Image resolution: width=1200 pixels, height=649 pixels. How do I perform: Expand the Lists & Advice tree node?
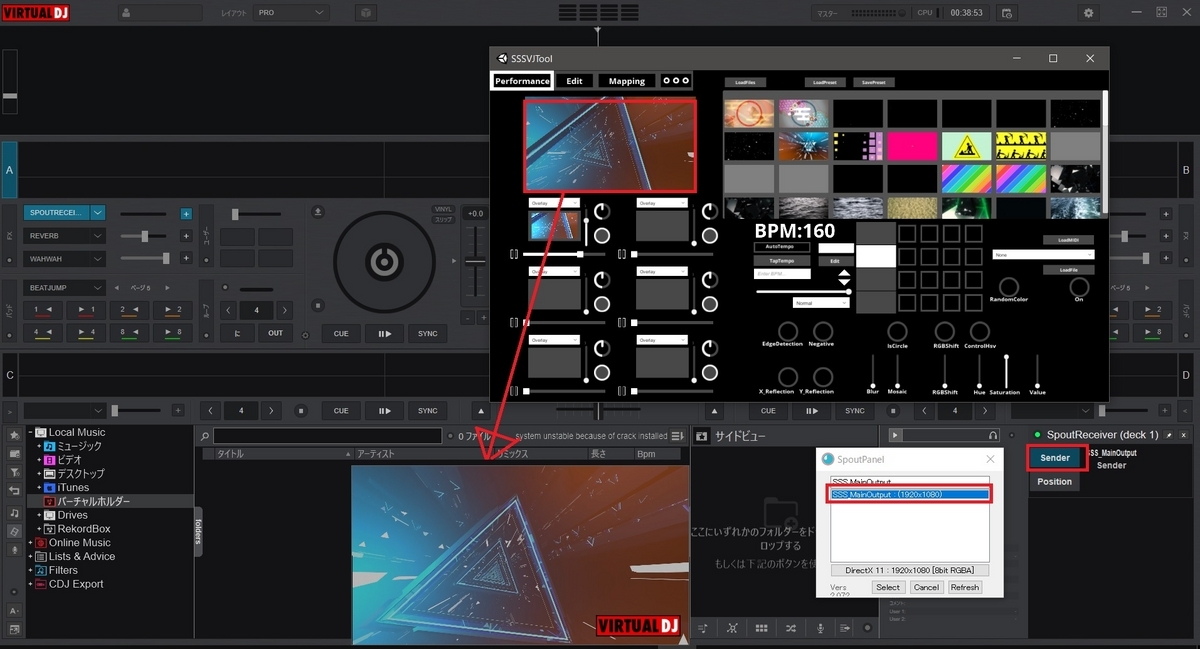pyautogui.click(x=30, y=557)
